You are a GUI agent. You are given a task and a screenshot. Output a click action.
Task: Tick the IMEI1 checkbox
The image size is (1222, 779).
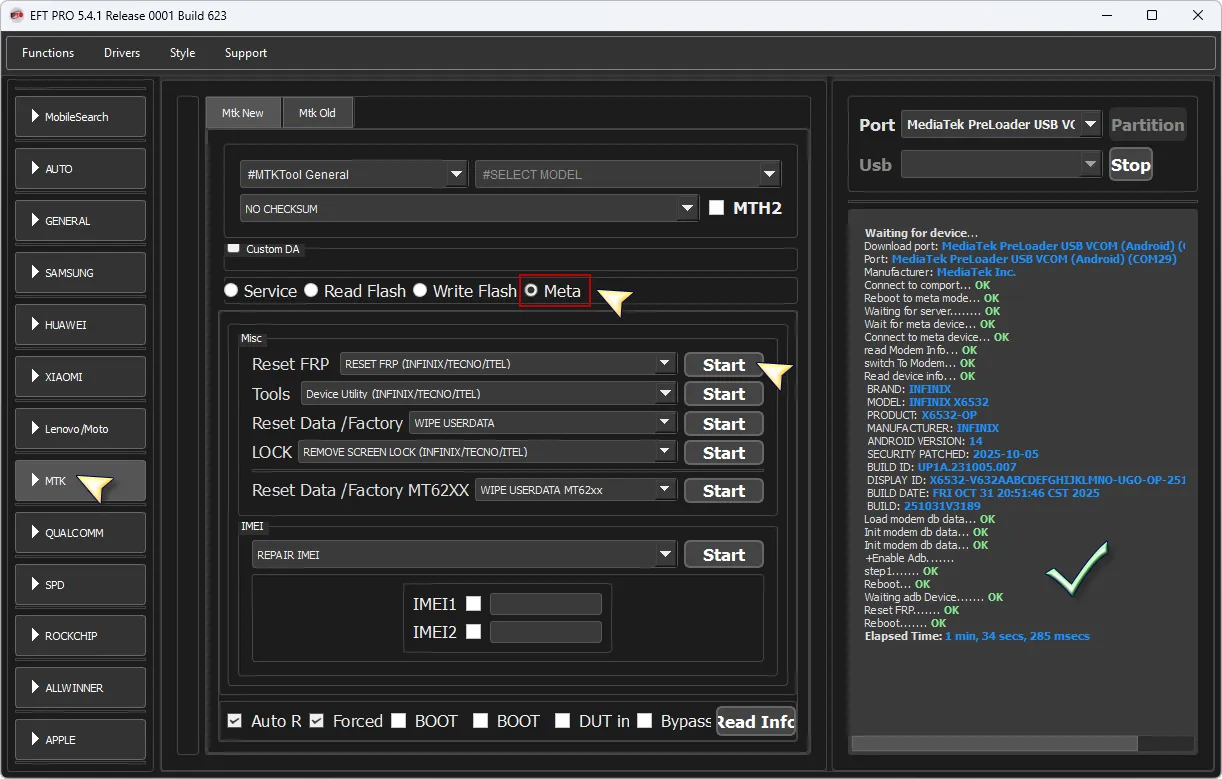point(474,604)
